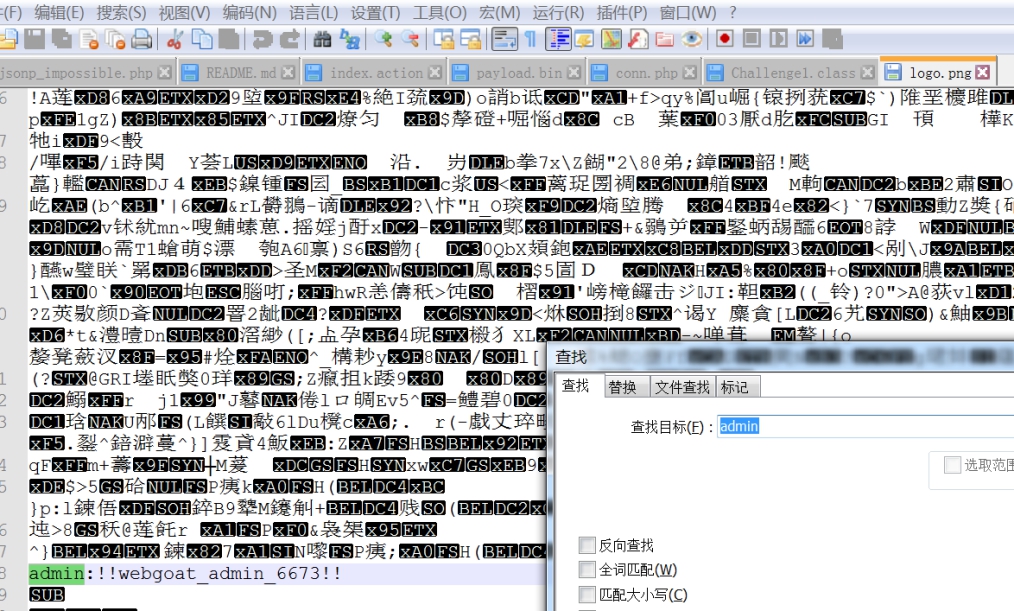Toggle synchronized vertical scrolling icon
The height and width of the screenshot is (611, 1014).
coord(444,39)
